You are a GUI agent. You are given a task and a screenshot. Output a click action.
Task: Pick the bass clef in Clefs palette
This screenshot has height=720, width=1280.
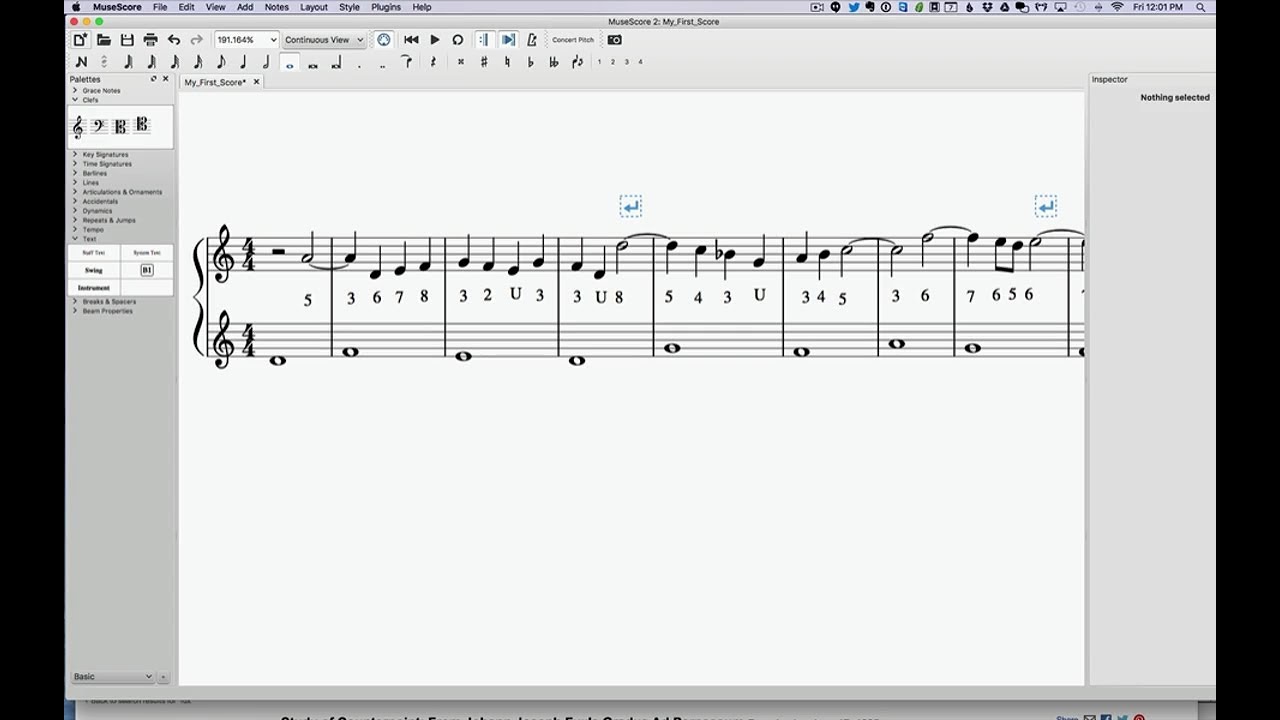pos(99,126)
